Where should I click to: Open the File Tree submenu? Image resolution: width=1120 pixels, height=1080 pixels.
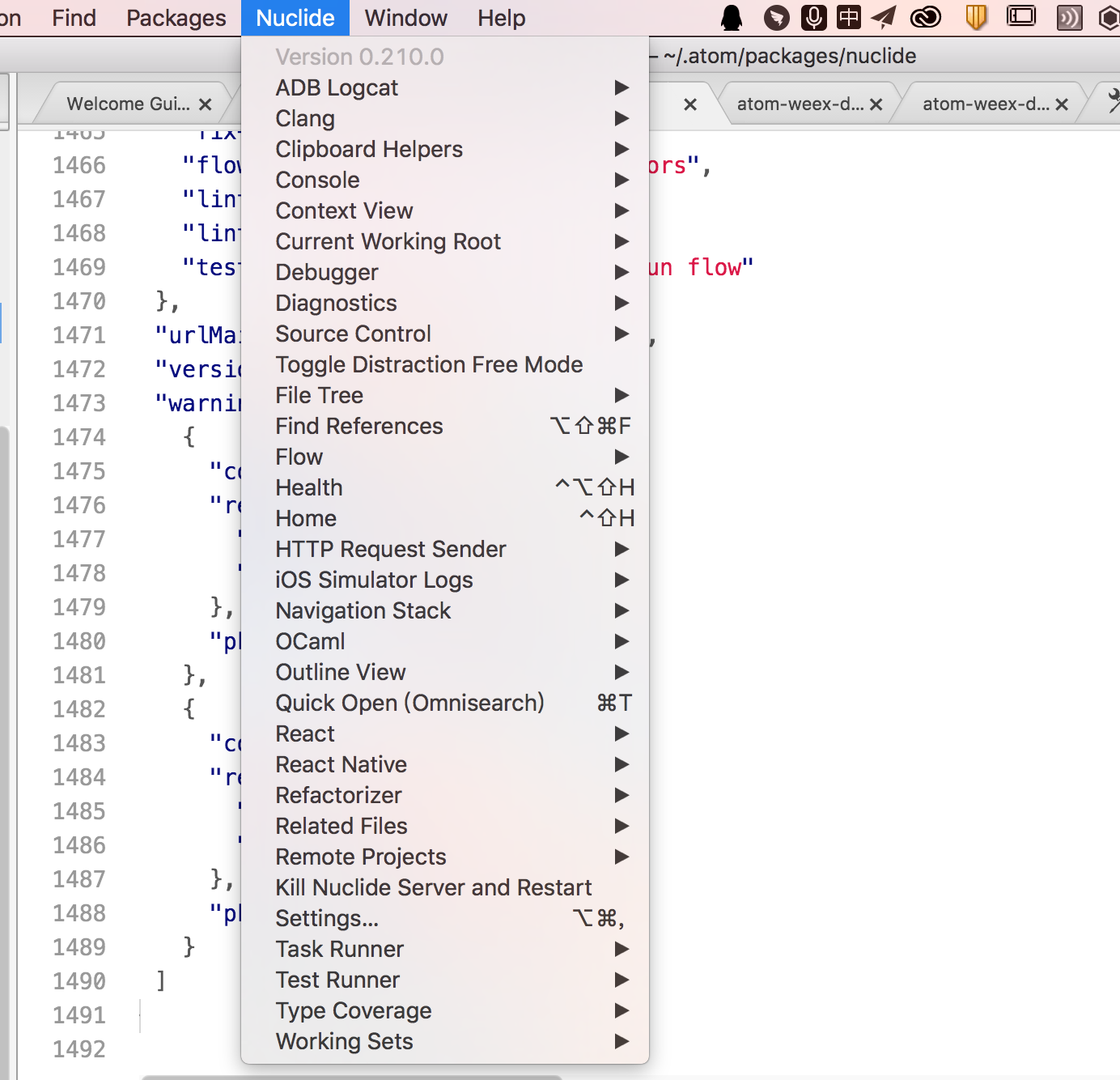point(445,395)
